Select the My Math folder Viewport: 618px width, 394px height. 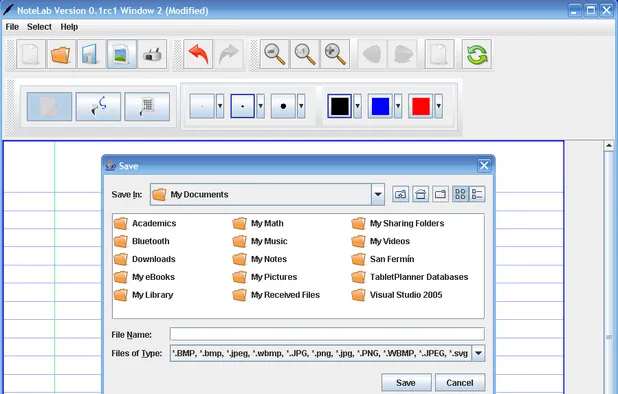(258, 223)
